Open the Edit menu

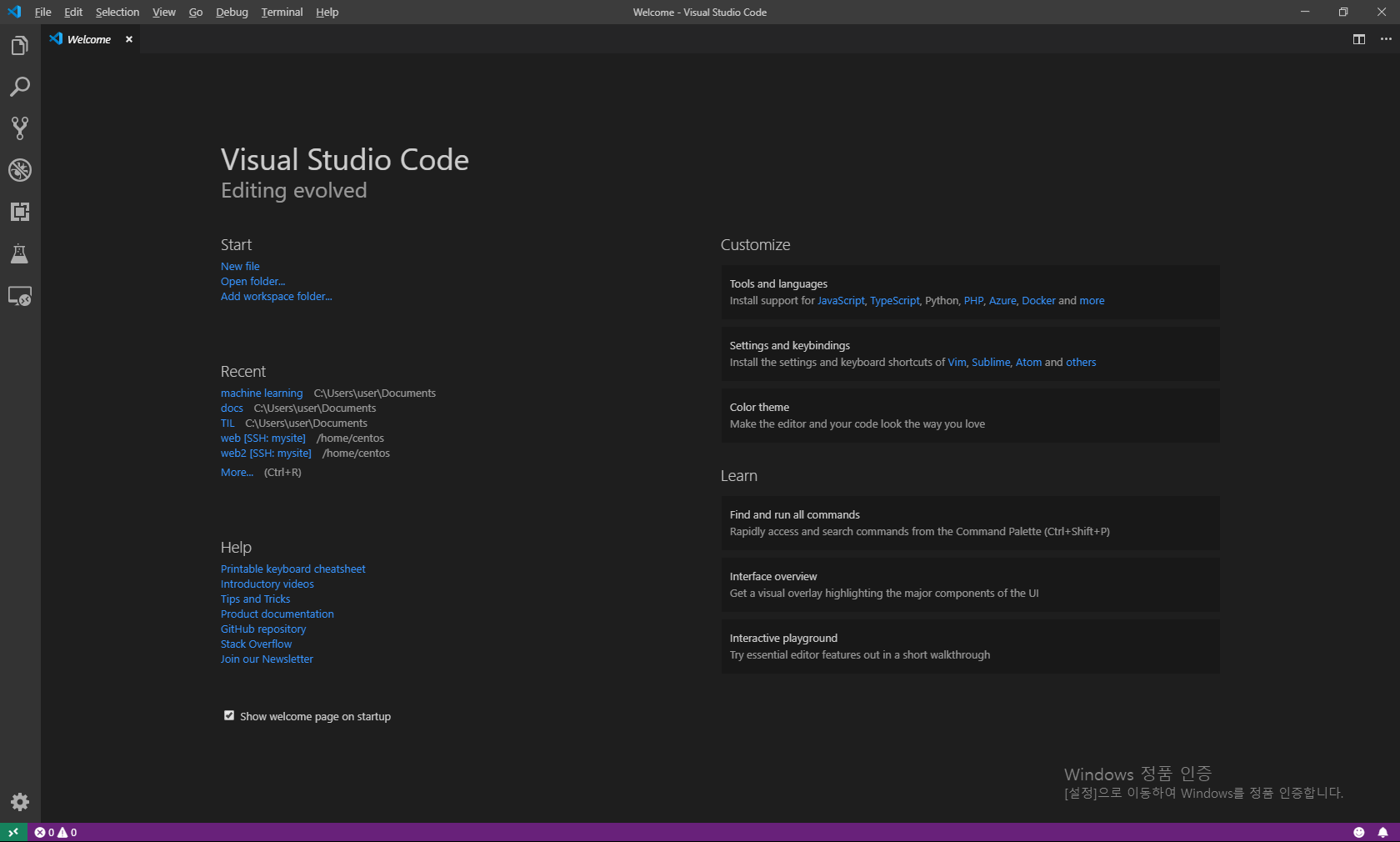tap(73, 12)
